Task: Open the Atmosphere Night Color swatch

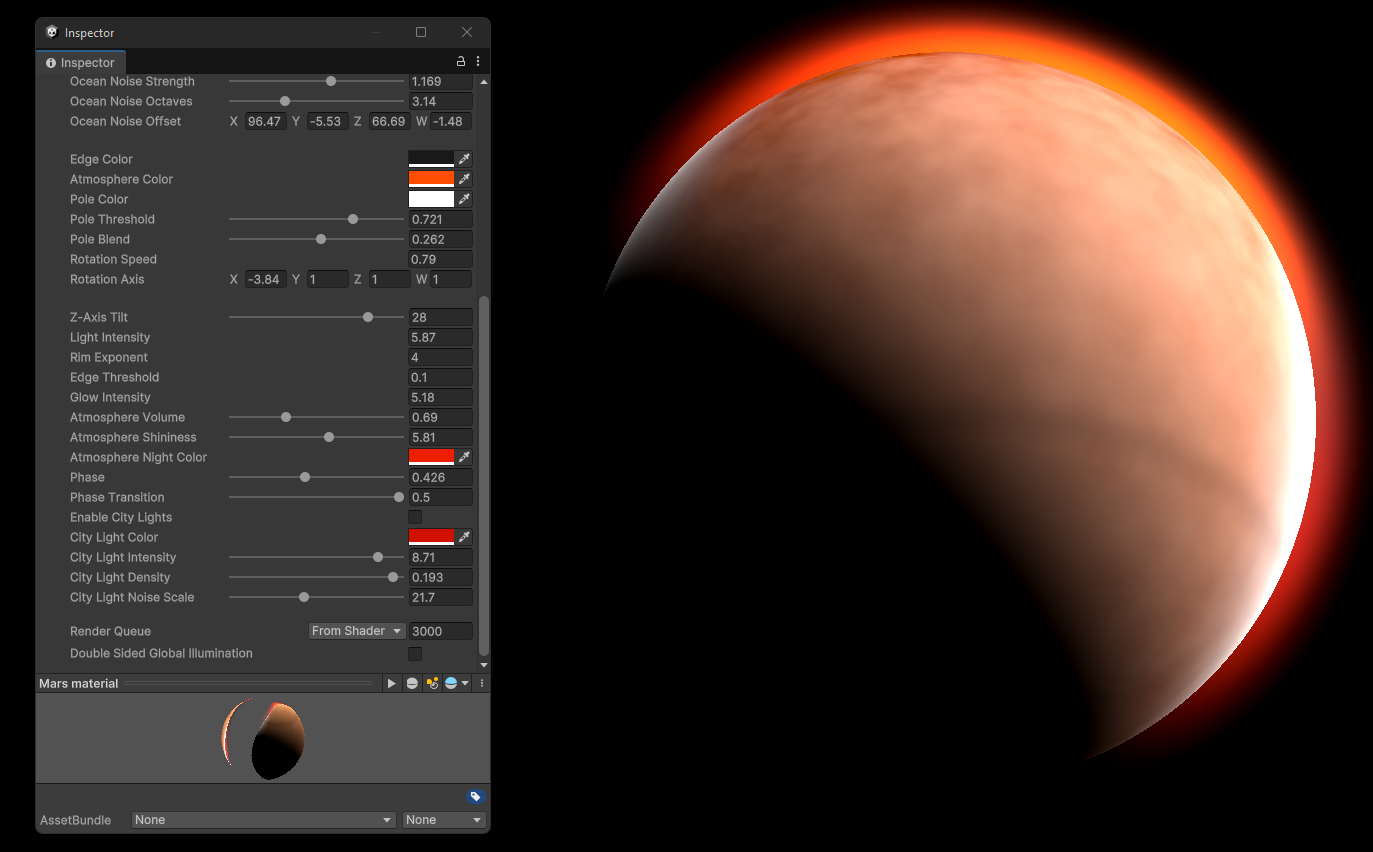Action: click(431, 457)
